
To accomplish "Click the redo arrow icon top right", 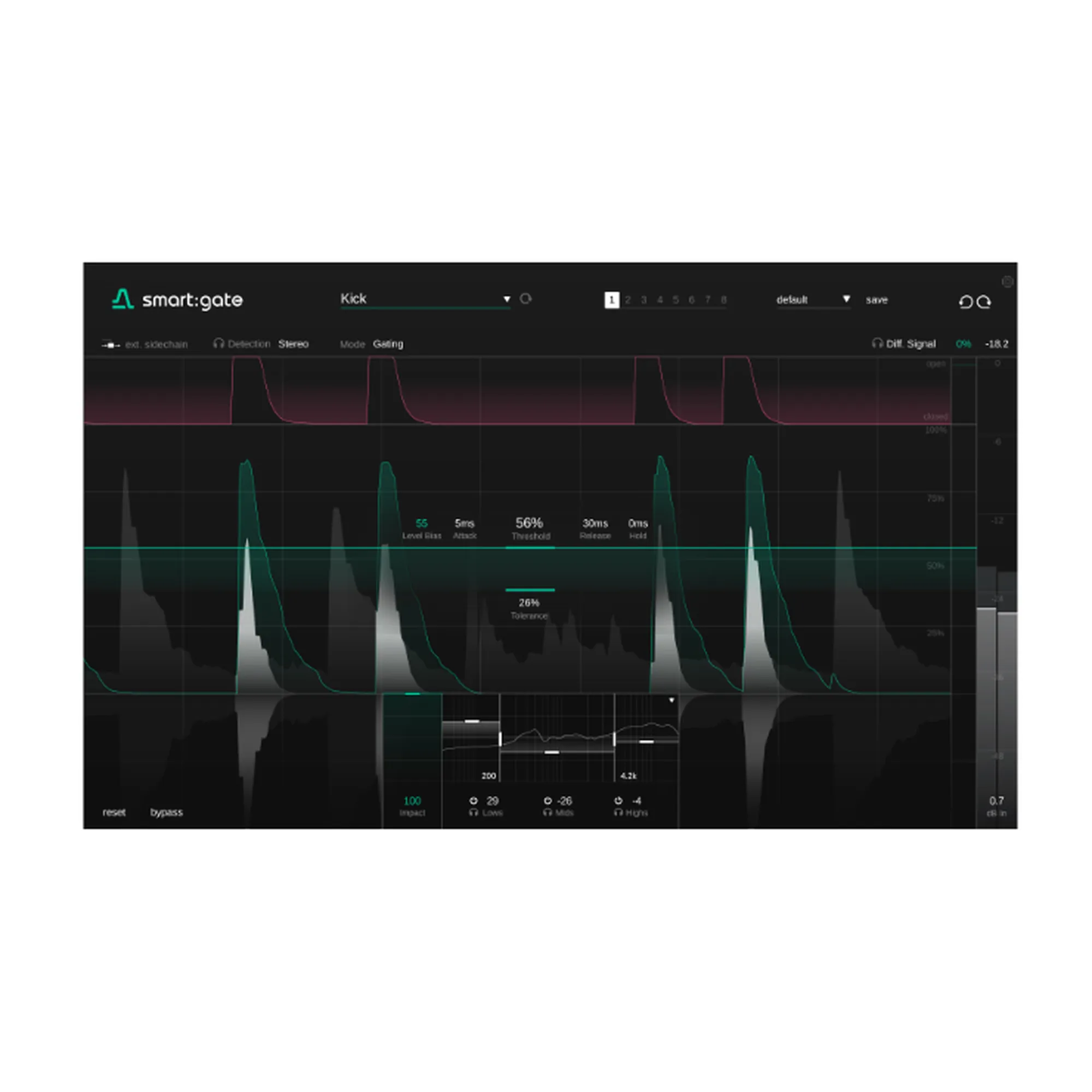I will [x=984, y=302].
